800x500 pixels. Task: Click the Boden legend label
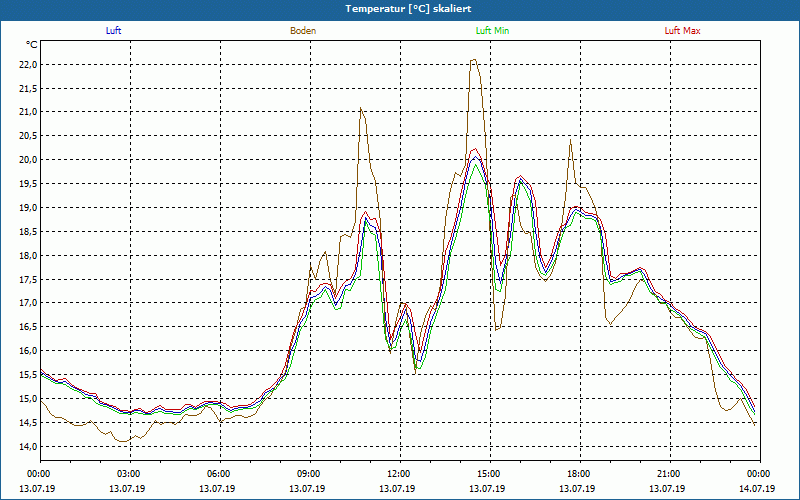pos(303,31)
